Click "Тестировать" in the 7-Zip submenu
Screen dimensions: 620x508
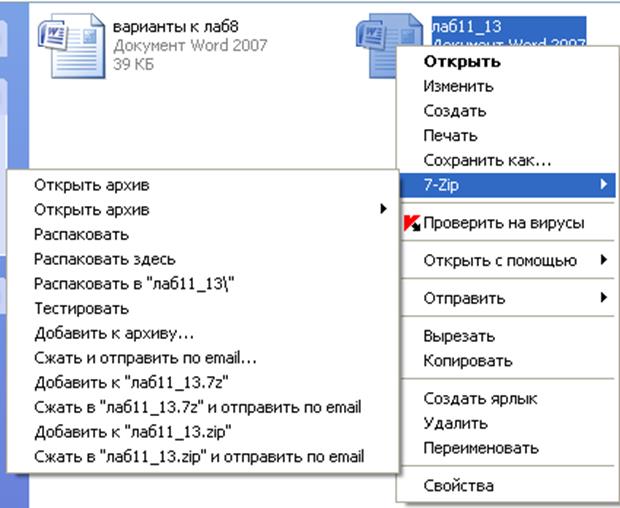click(x=78, y=309)
